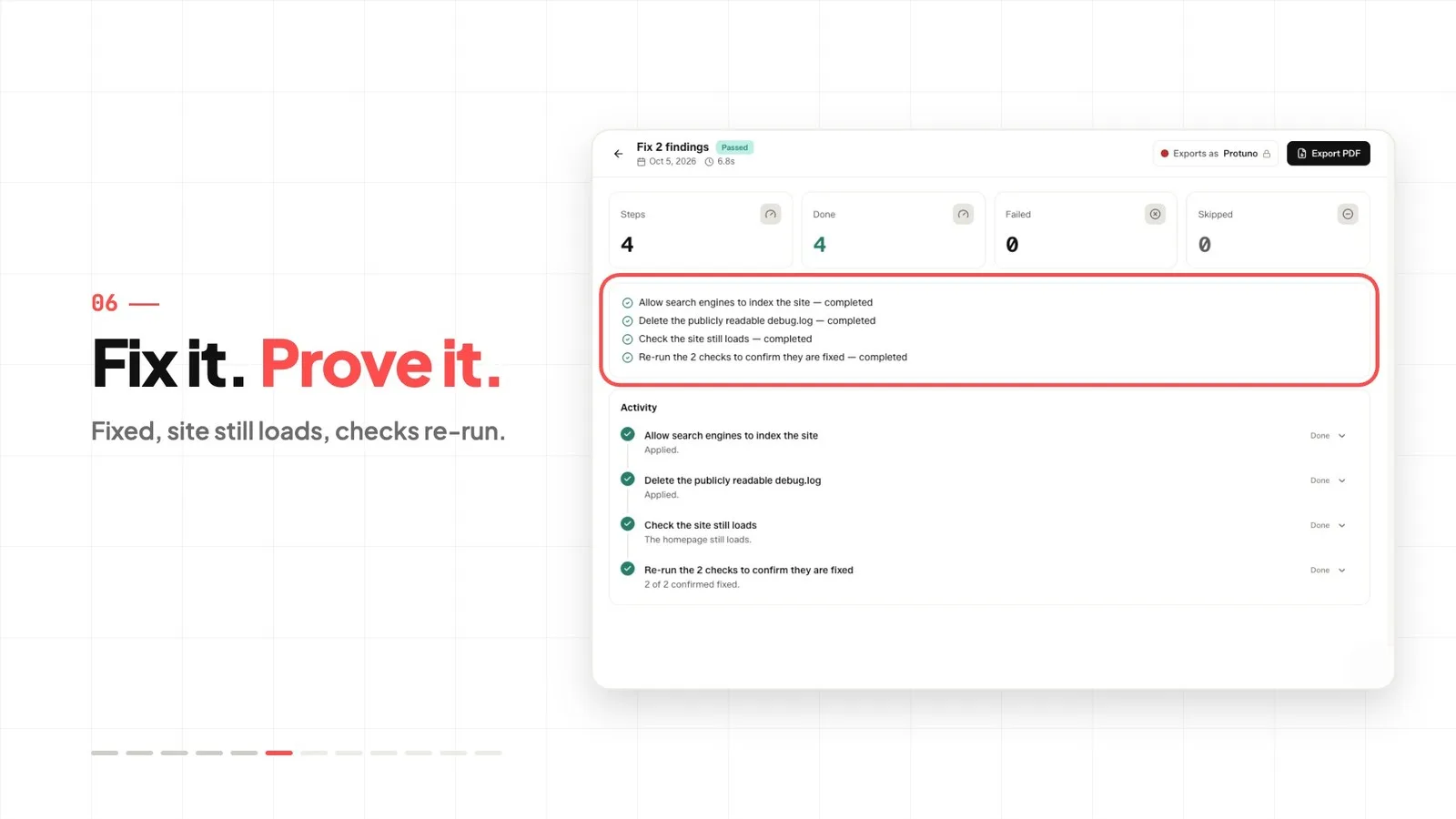Click the Activity step title 'Allow search engines to index the site'
The image size is (1456, 819).
click(x=731, y=436)
